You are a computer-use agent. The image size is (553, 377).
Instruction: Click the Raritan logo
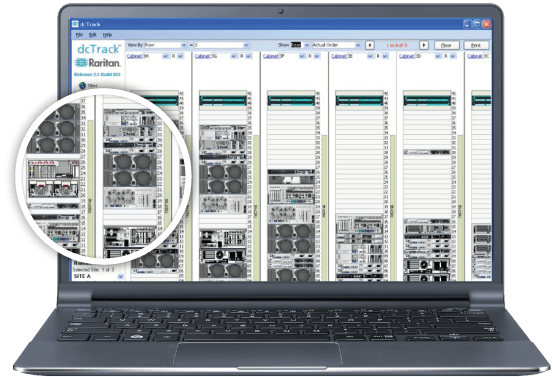tap(98, 63)
